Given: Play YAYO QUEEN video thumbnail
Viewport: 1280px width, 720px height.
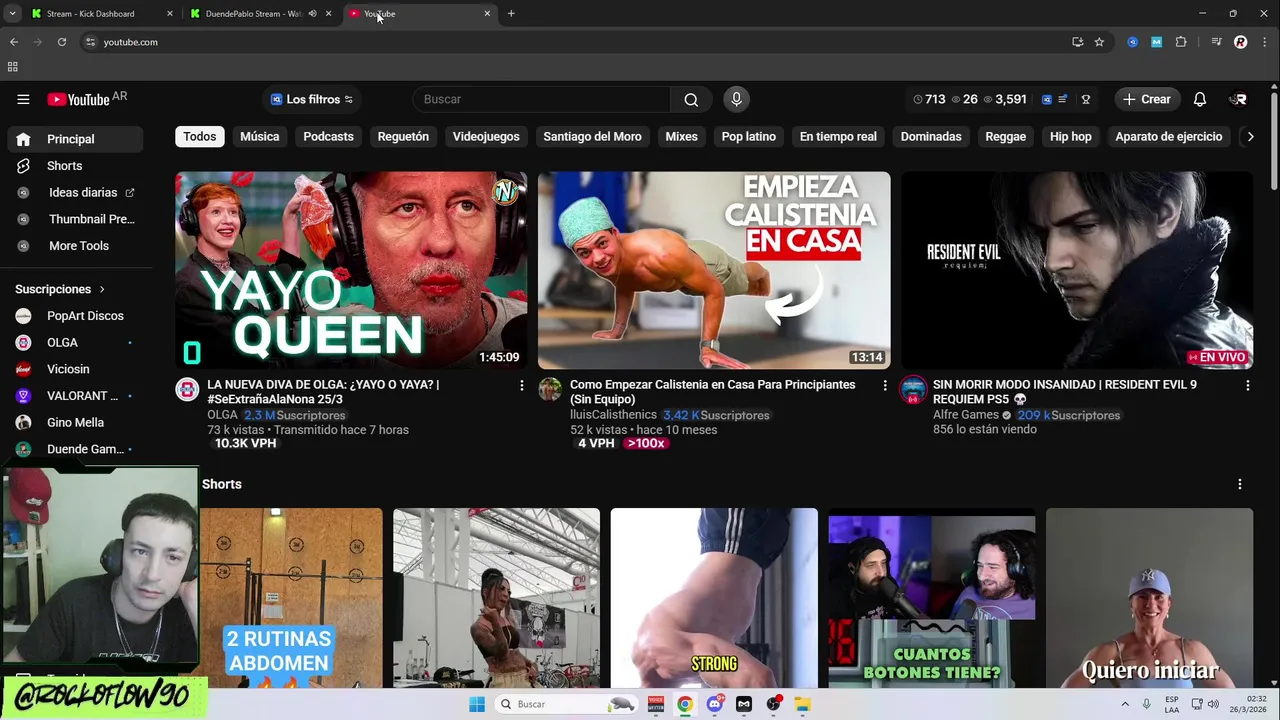Looking at the screenshot, I should [x=351, y=270].
